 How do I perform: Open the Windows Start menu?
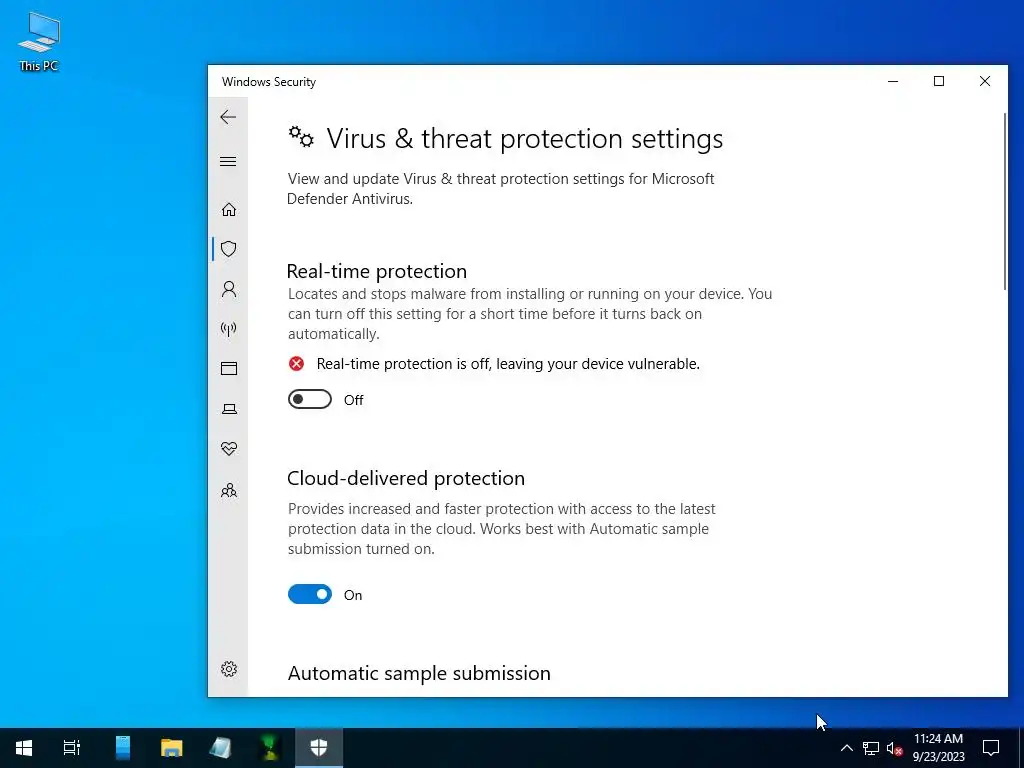(x=24, y=747)
